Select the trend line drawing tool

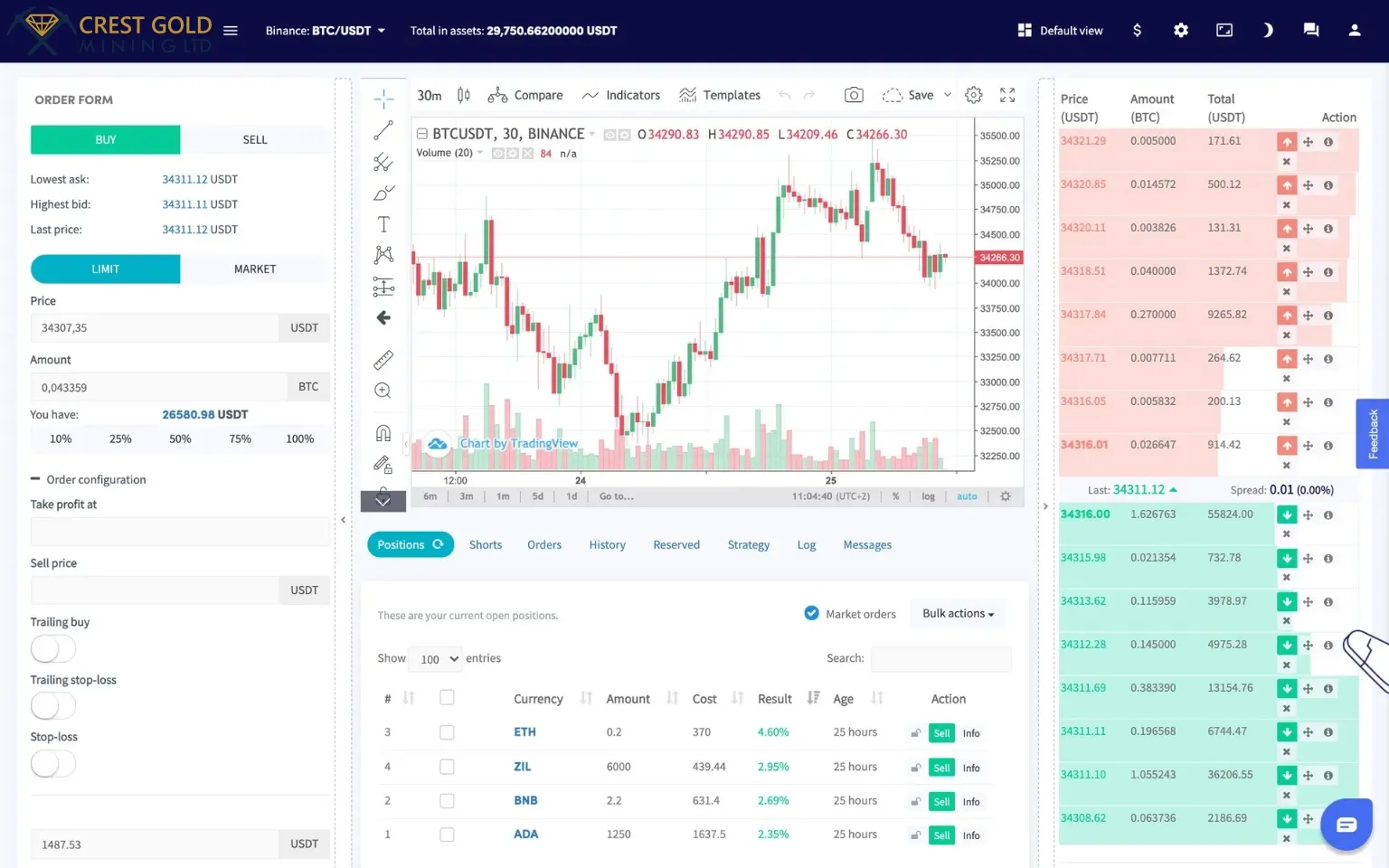(383, 130)
